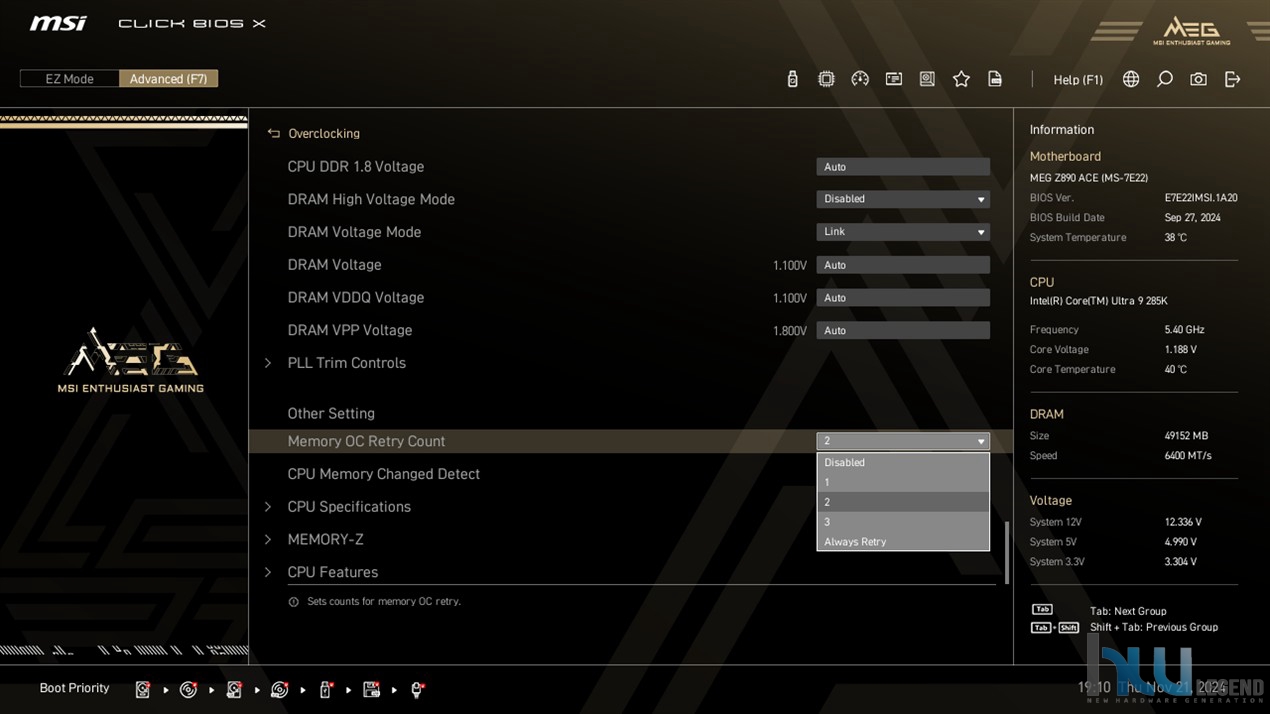Open the USB flash drive M-Flash icon
This screenshot has height=714, width=1270.
coord(792,79)
